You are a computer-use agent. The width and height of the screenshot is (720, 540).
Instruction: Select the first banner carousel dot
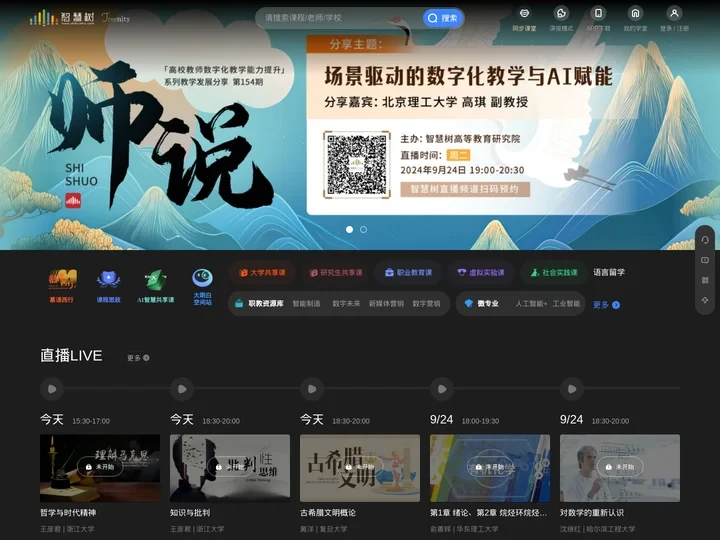[x=349, y=229]
